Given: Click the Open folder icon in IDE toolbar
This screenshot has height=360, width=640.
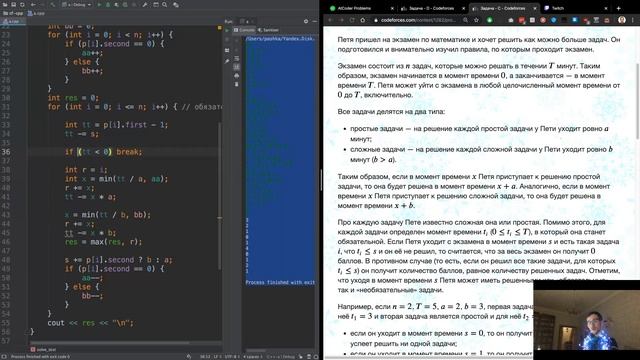Looking at the screenshot, I should pyautogui.click(x=4, y=5).
